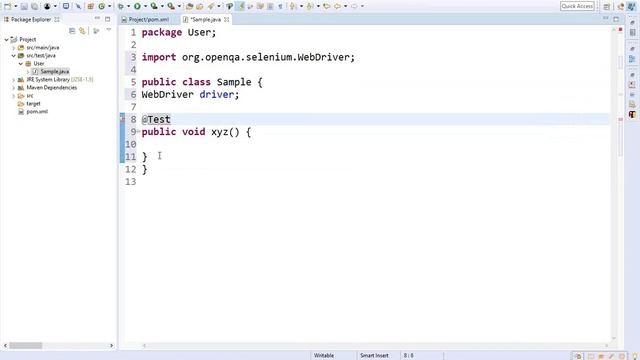This screenshot has width=640, height=360.
Task: Open the Package Explorer view menu
Action: coord(109,30)
